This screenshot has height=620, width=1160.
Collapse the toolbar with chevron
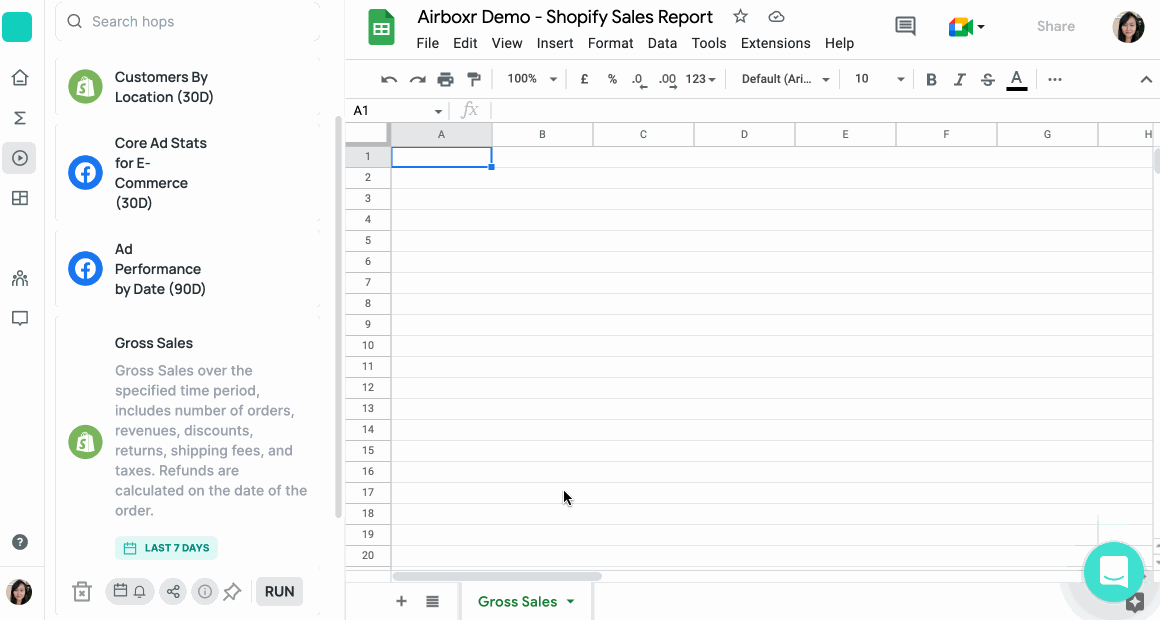pyautogui.click(x=1146, y=79)
